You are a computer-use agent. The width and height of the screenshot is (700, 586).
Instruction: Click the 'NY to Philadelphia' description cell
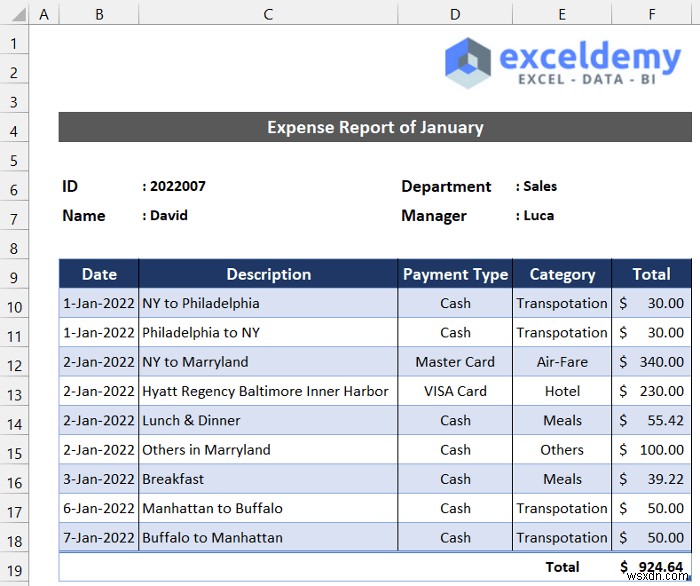pyautogui.click(x=268, y=303)
